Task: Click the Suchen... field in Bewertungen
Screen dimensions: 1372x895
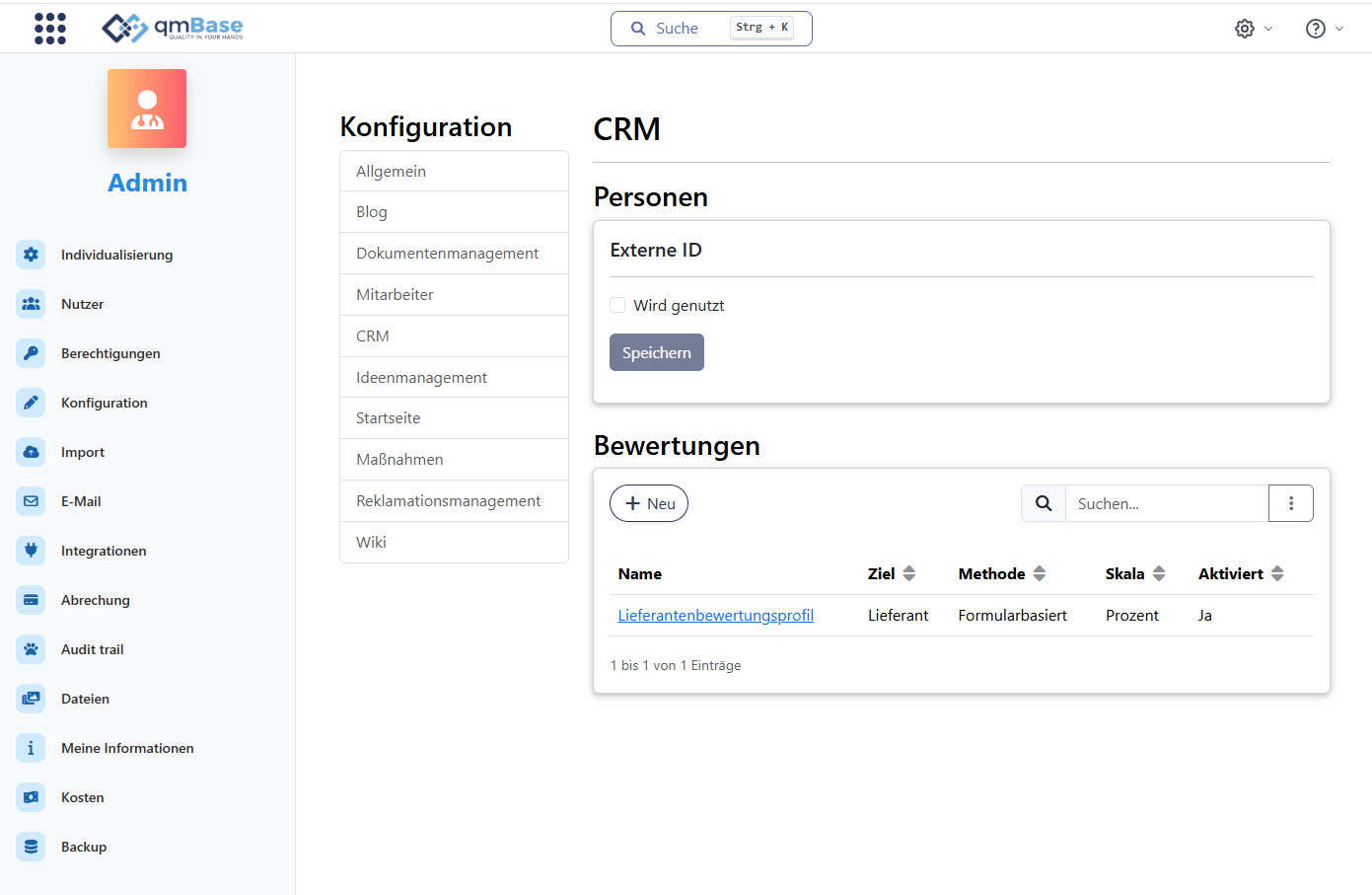Action: click(1167, 503)
